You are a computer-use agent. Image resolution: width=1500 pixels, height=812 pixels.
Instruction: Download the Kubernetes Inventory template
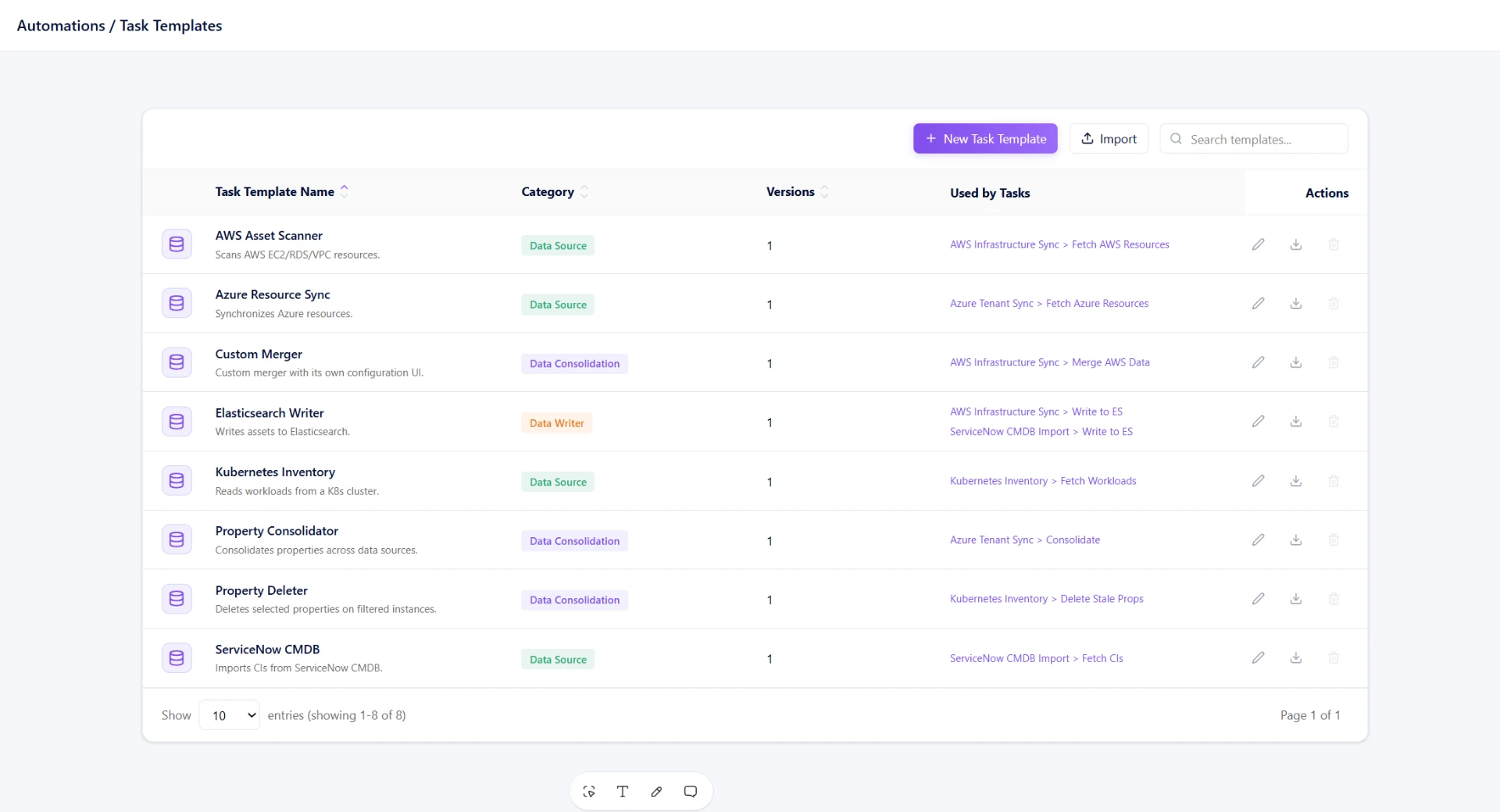point(1295,481)
